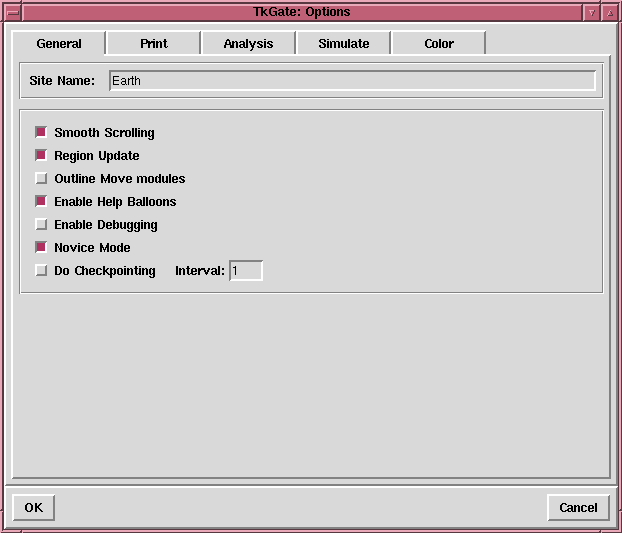Open the Analysis tab

coord(248,43)
